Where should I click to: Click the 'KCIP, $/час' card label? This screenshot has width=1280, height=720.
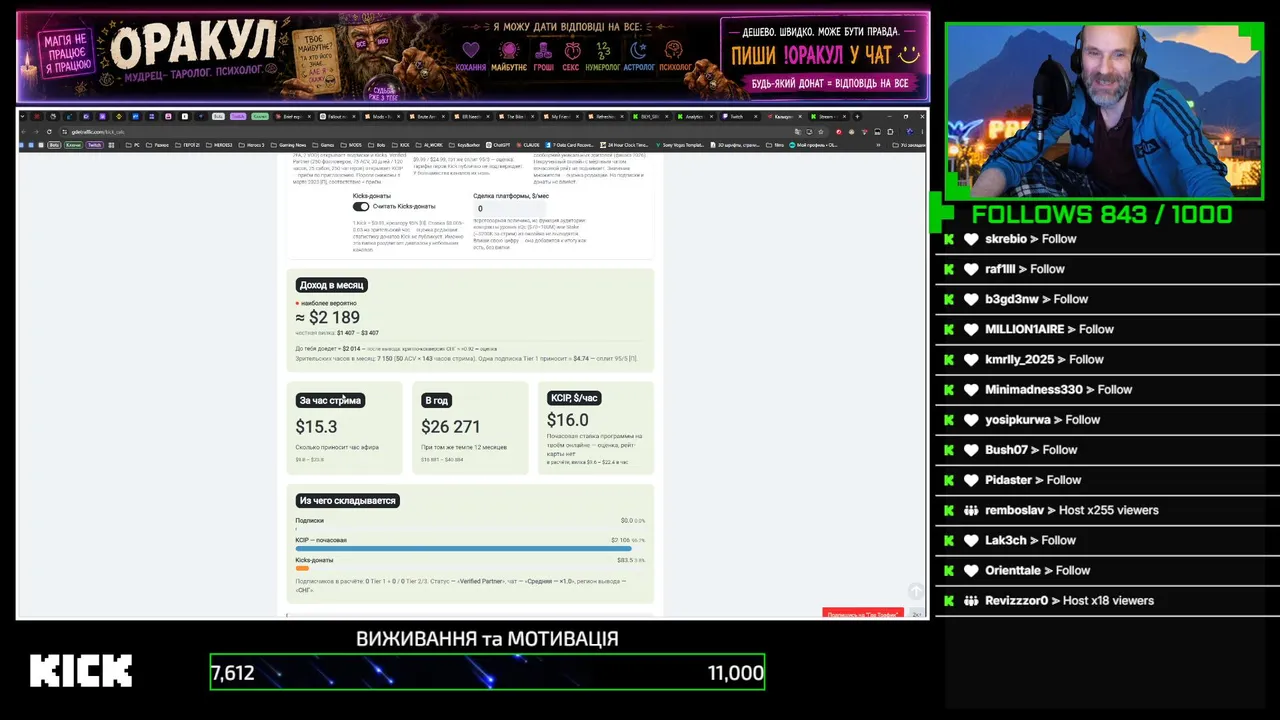click(574, 398)
